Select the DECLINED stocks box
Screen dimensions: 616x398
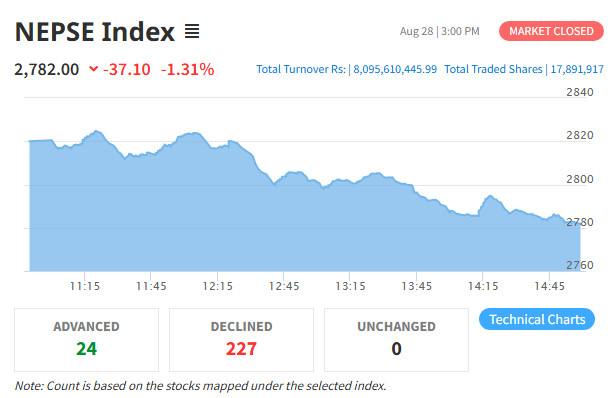241,340
